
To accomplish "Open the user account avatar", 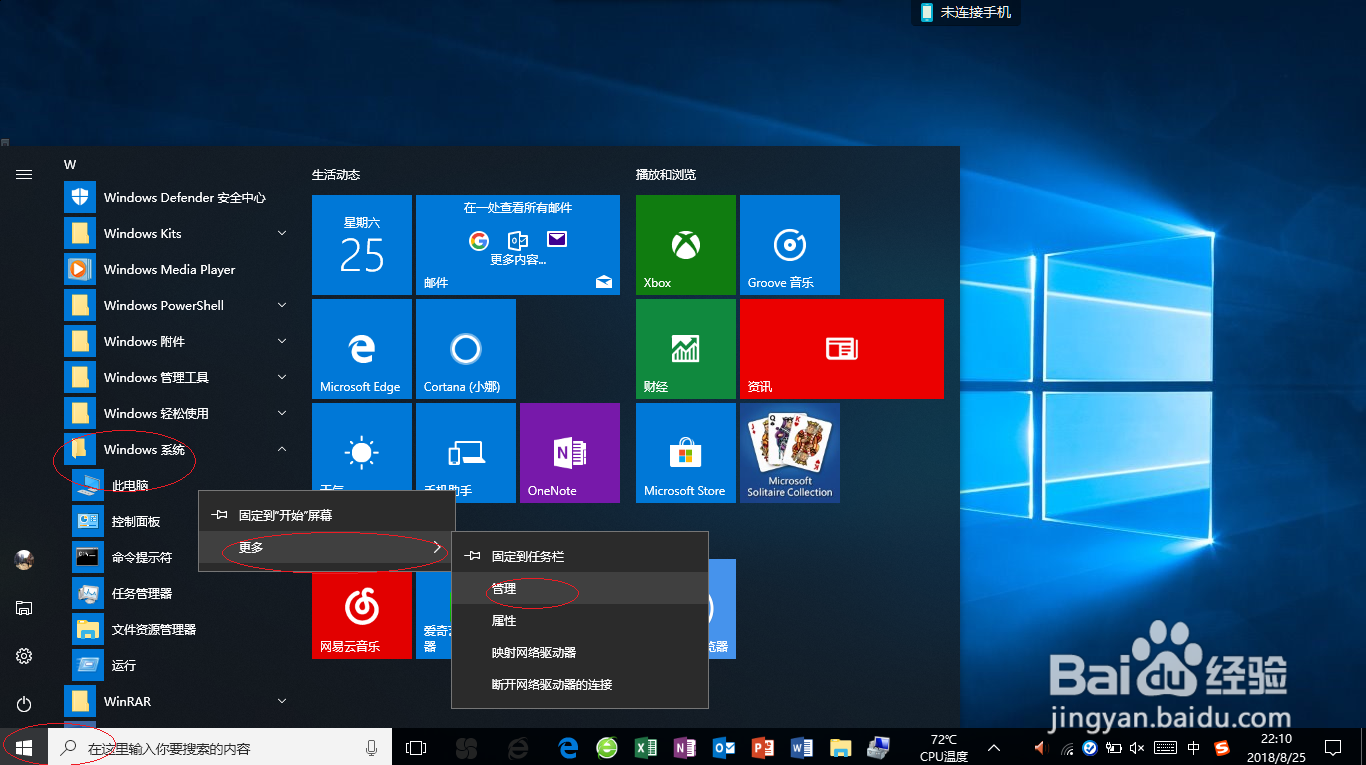I will click(24, 560).
